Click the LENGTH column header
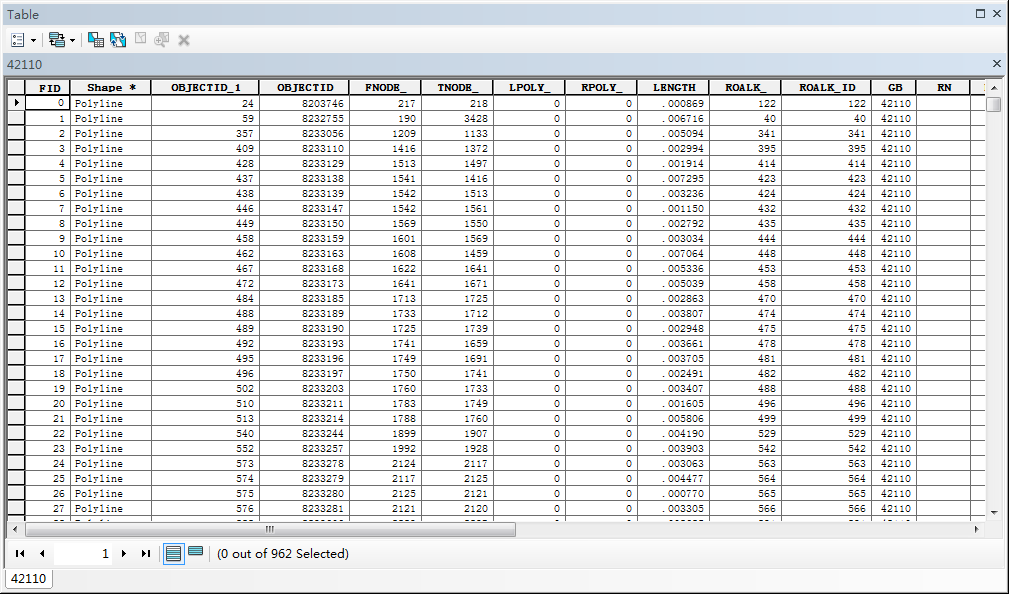Viewport: 1009px width, 594px height. click(673, 88)
